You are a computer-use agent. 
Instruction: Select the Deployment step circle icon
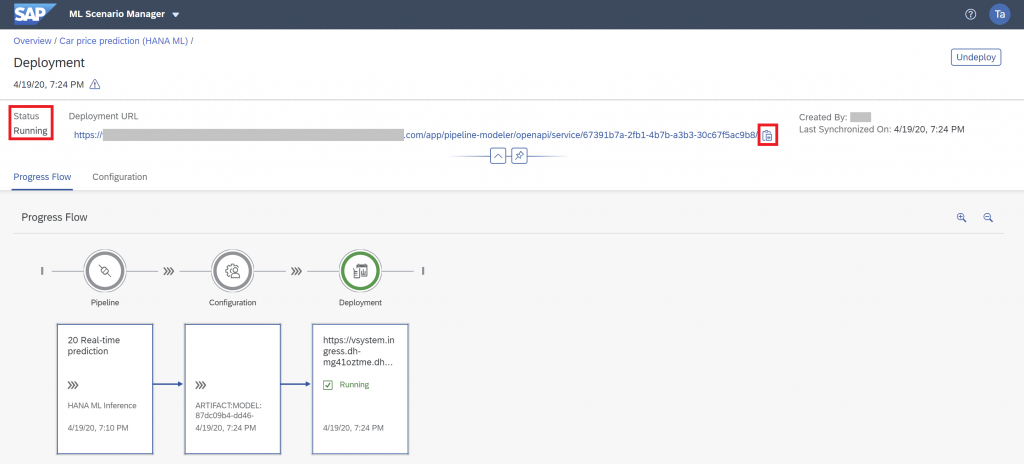coord(360,271)
